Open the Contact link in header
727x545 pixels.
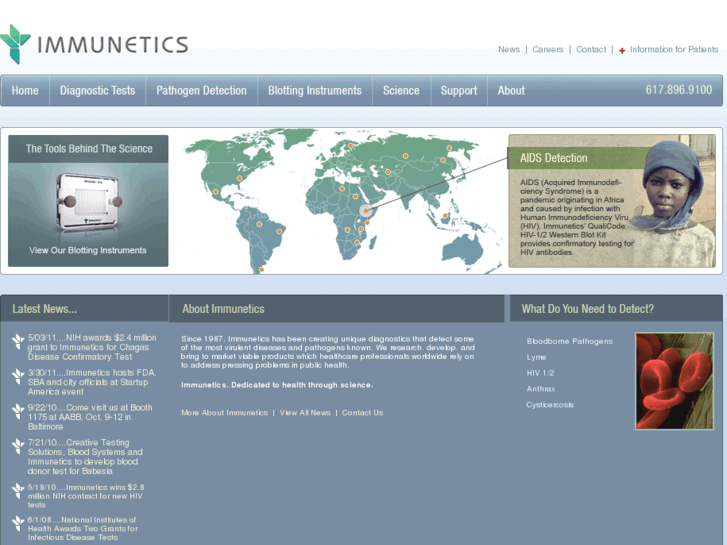[x=591, y=50]
